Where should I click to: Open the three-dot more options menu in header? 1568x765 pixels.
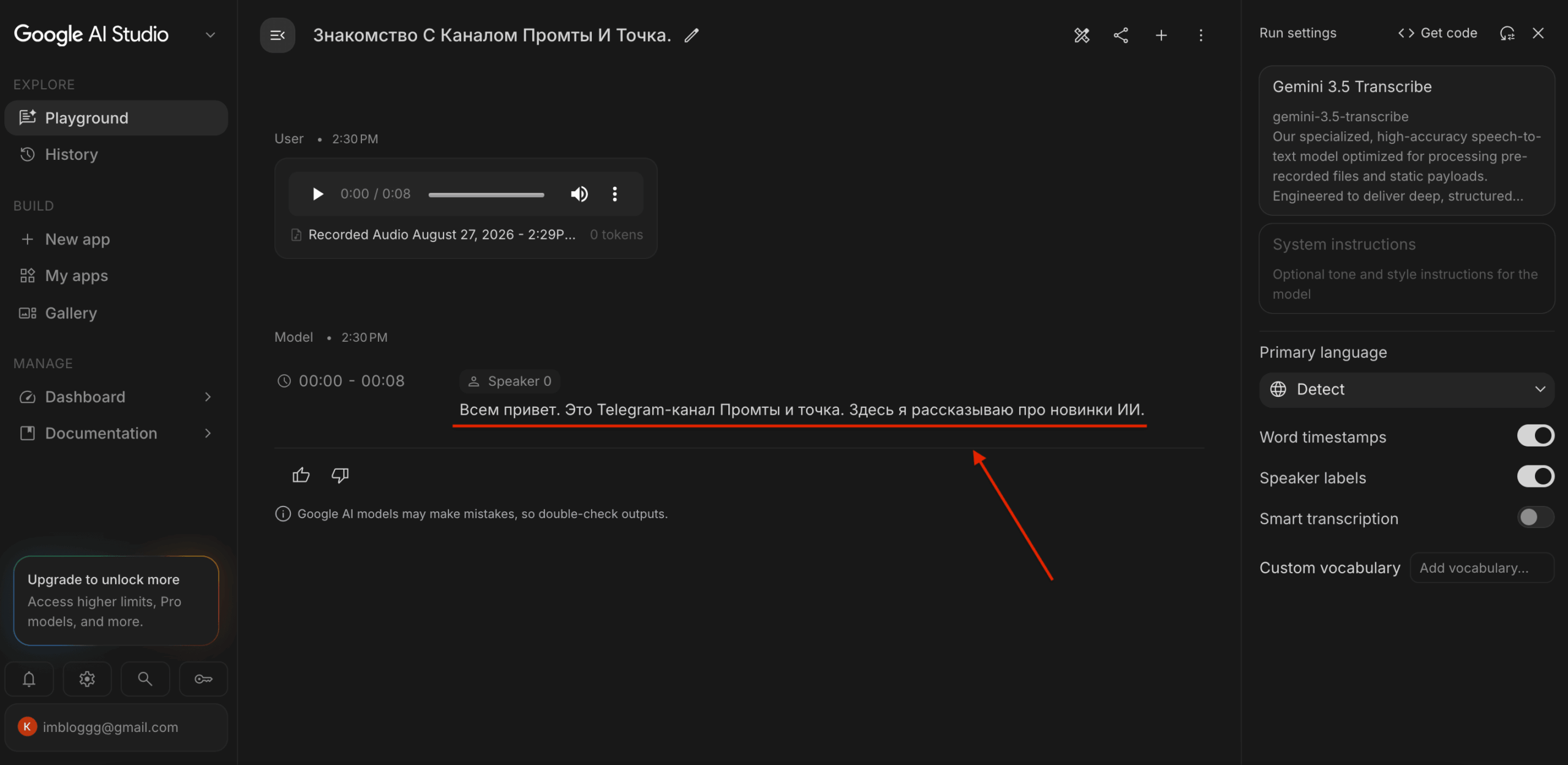pyautogui.click(x=1200, y=36)
